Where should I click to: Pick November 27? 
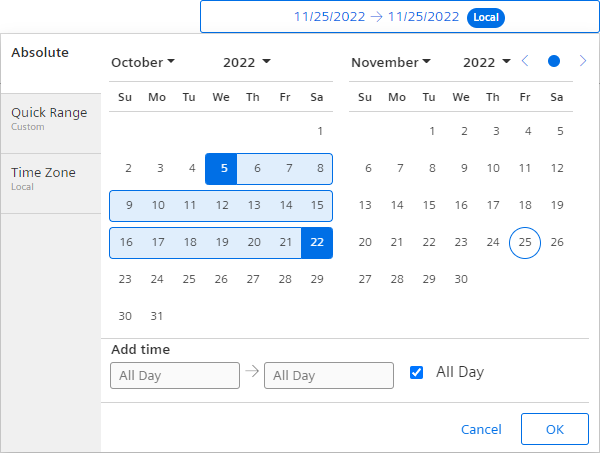(365, 279)
